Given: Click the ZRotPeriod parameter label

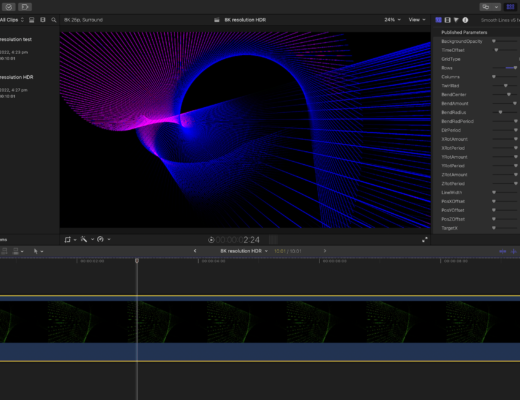Looking at the screenshot, I should [x=453, y=184].
